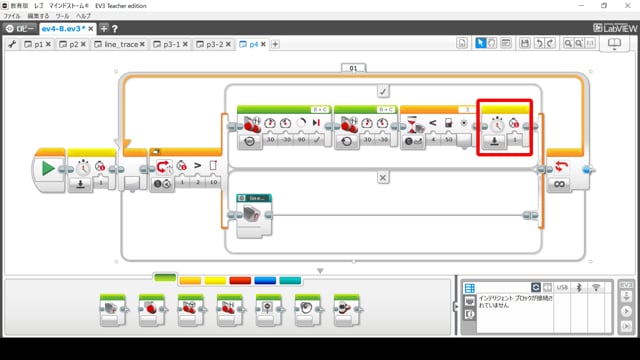Choose the Pan hand tool

[492, 43]
